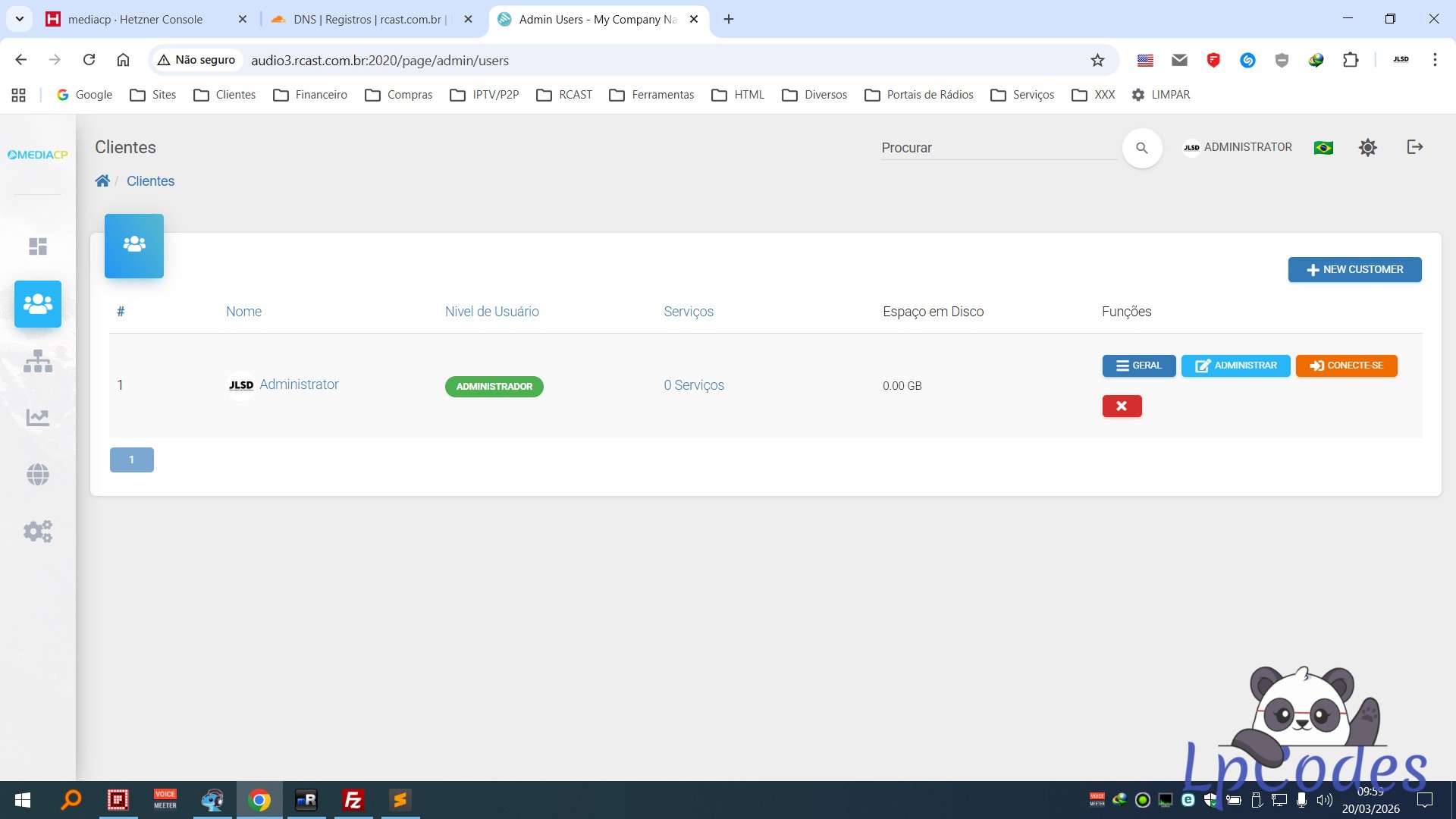
Task: Switch to the Hetzner Console tab
Action: click(135, 19)
